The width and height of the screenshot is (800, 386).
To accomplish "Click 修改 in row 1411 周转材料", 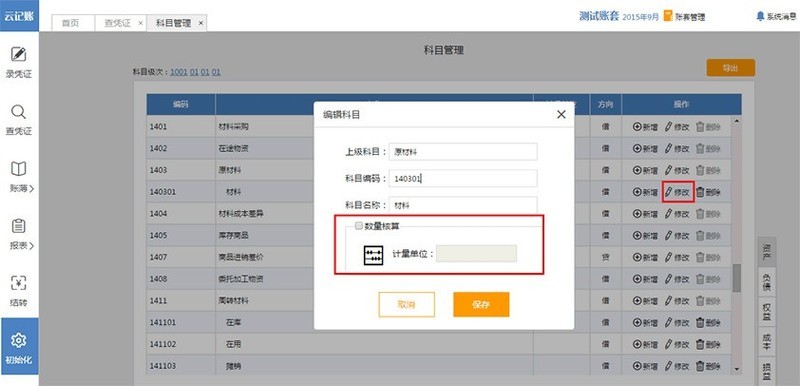I will coord(677,301).
